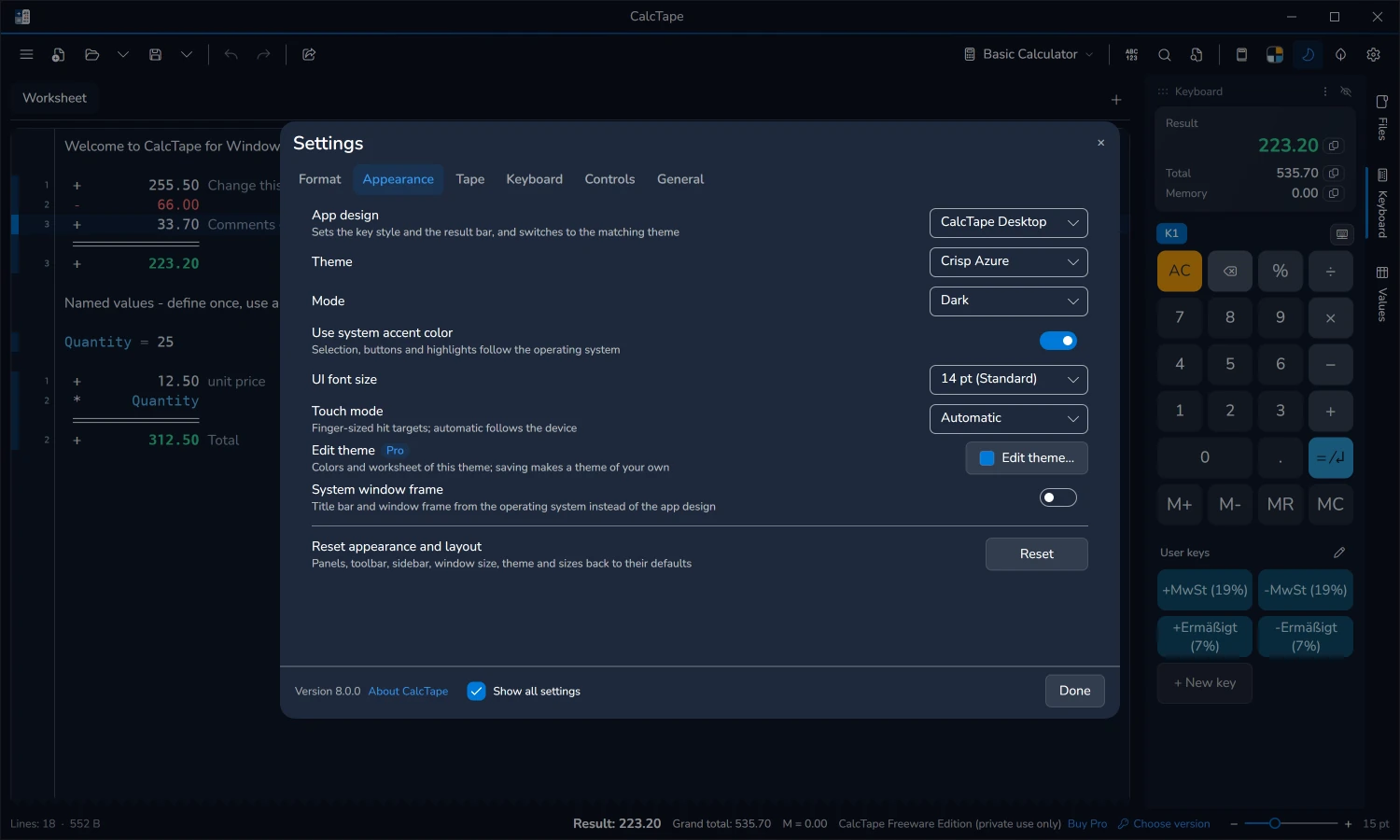Click the backspace key on calculator keypad
Image resolution: width=1400 pixels, height=840 pixels.
coord(1230,272)
